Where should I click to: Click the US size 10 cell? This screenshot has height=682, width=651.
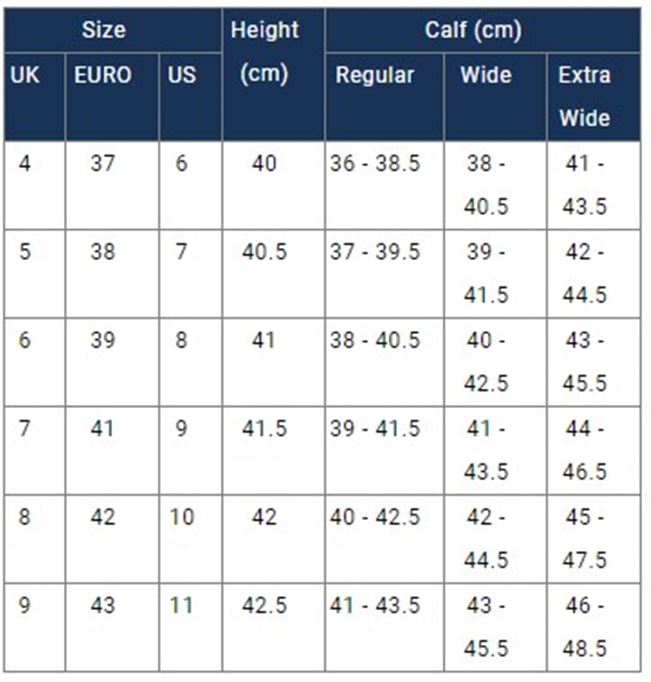[182, 518]
